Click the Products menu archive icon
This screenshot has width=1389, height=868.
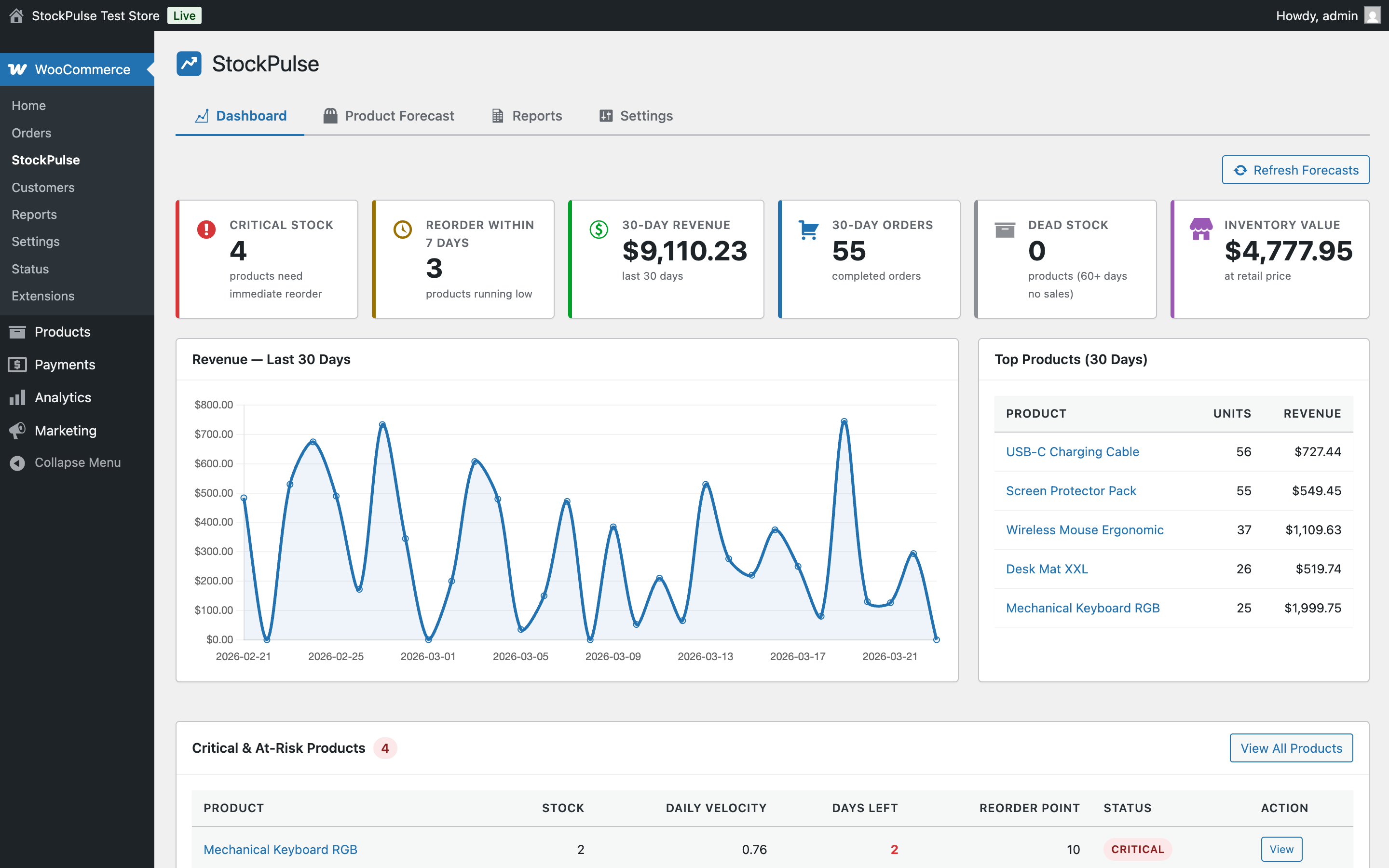coord(17,332)
